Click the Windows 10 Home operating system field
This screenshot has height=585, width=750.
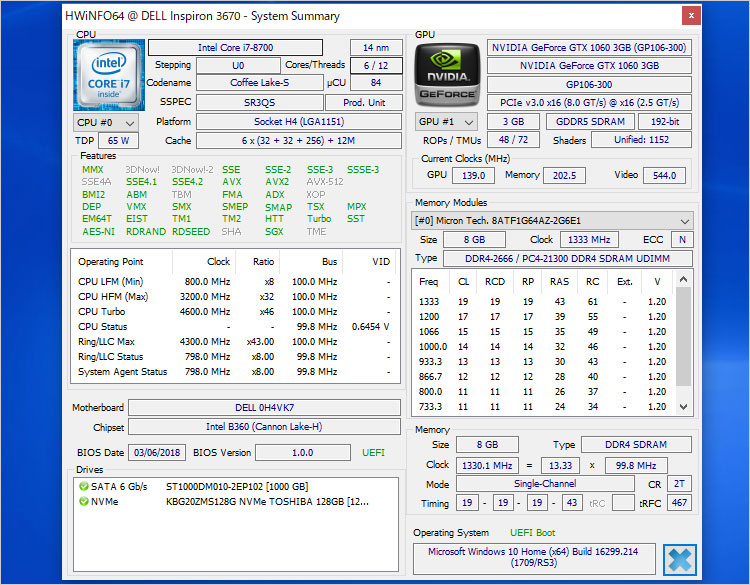[533, 558]
